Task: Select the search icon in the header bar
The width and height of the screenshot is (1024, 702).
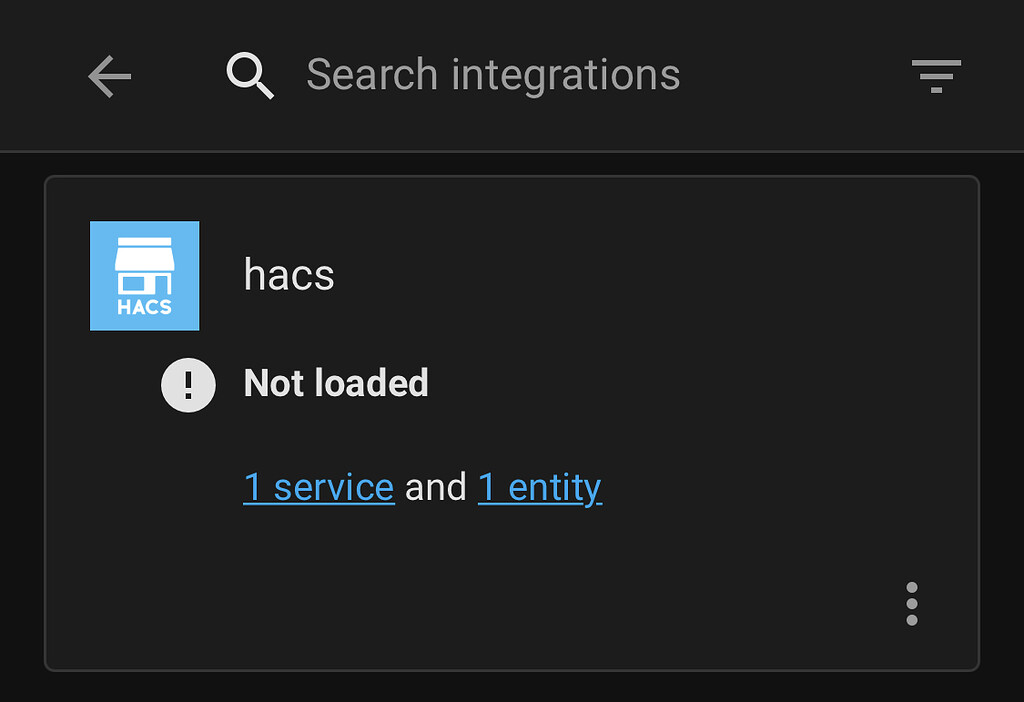Action: click(x=249, y=74)
